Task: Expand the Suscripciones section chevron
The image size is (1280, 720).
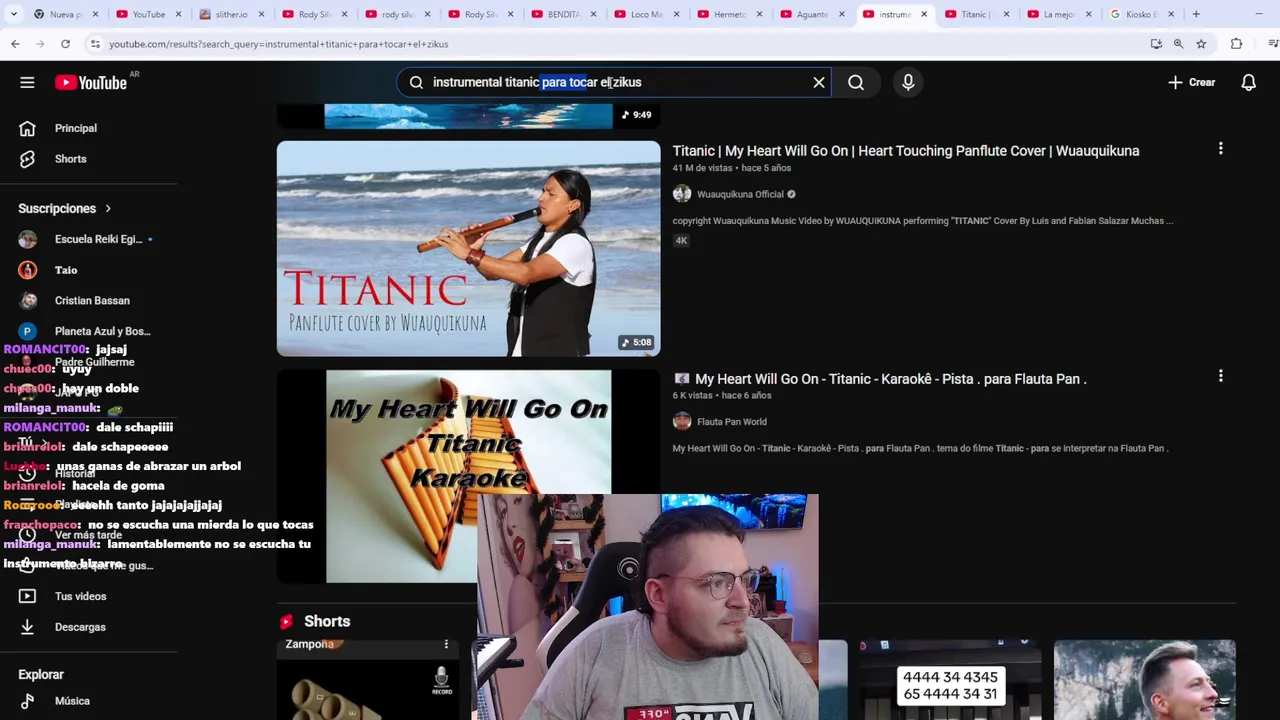Action: coord(108,208)
